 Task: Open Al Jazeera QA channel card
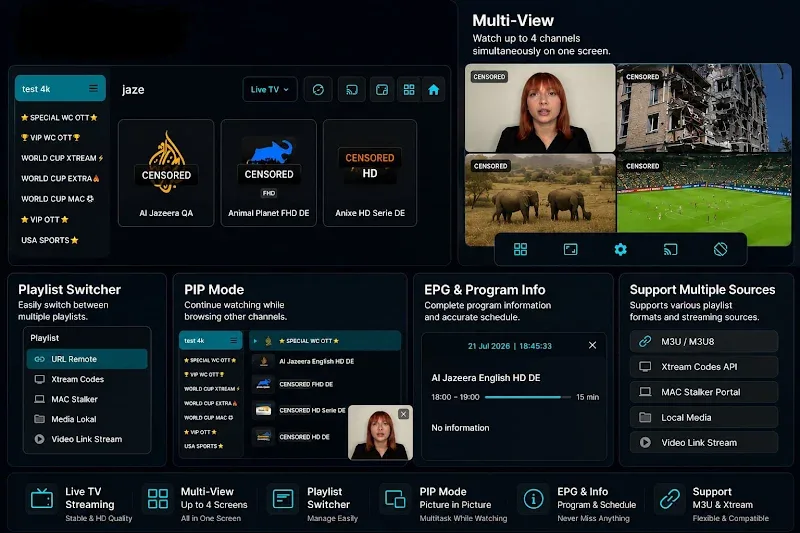pyautogui.click(x=166, y=173)
